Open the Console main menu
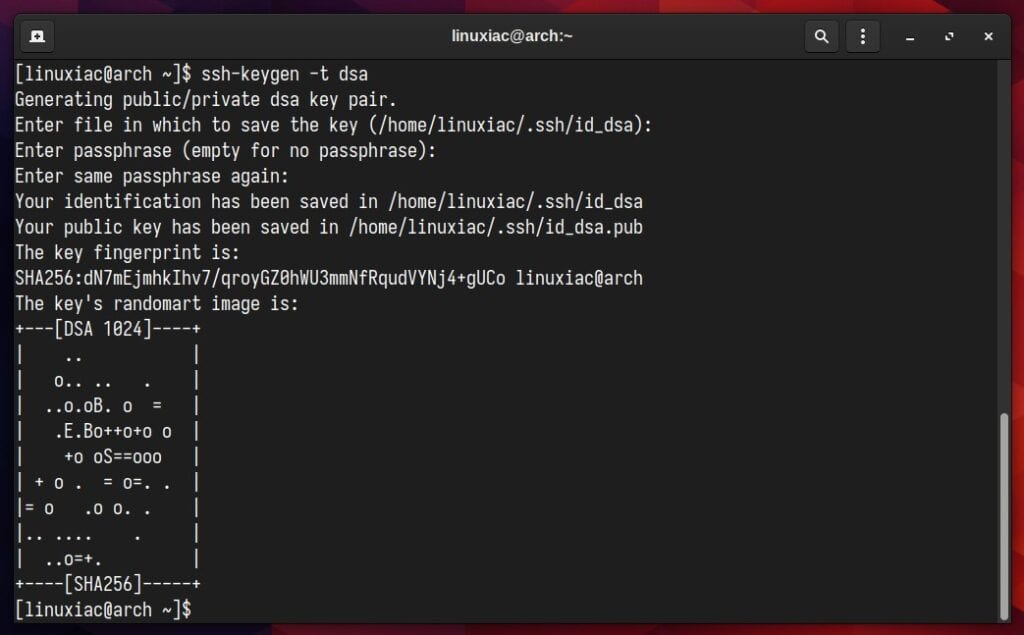Image resolution: width=1024 pixels, height=635 pixels. pos(862,36)
